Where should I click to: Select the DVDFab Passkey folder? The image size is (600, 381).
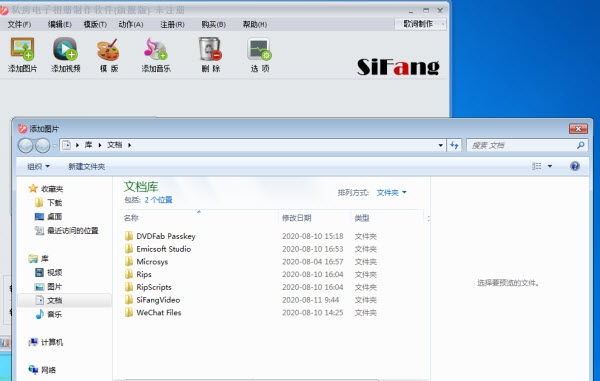[x=166, y=236]
